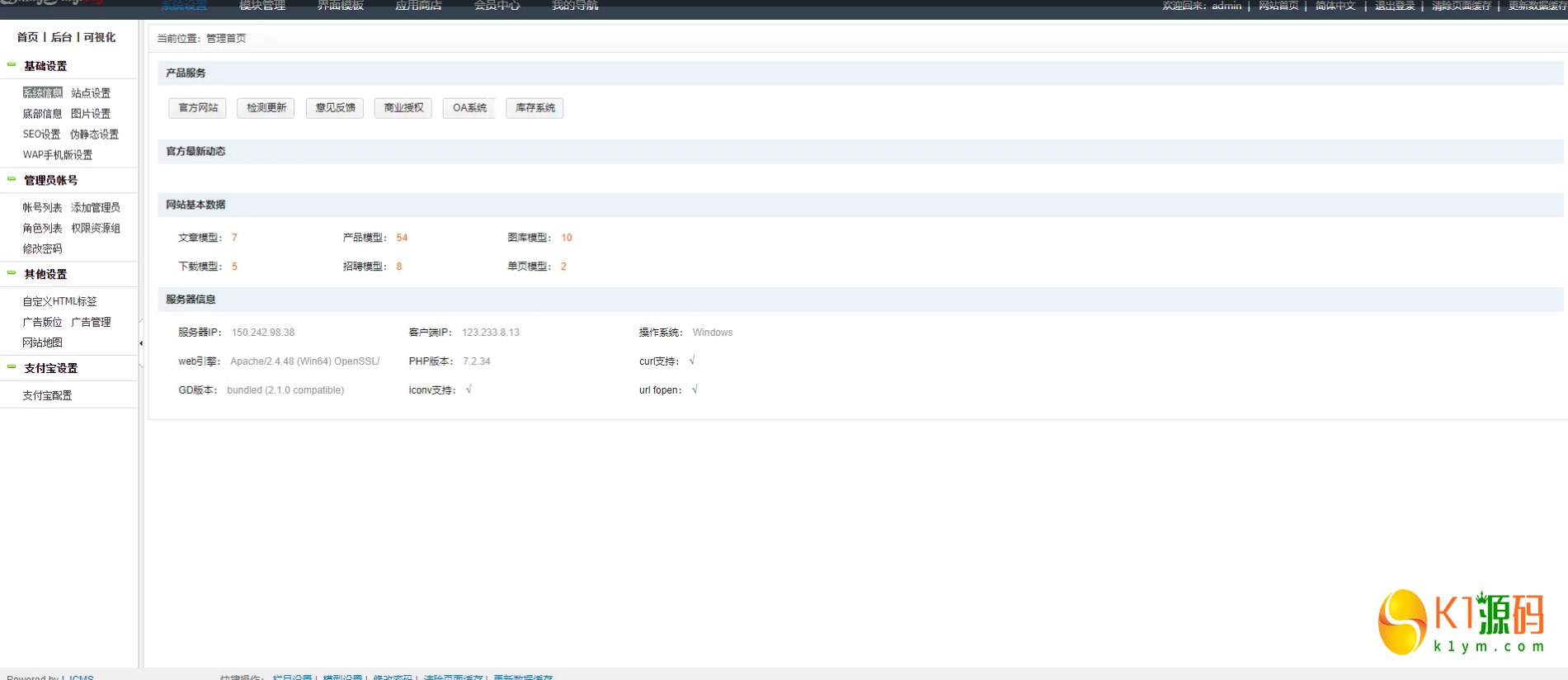
Task: Click the 意见反馈 button
Action: (x=335, y=108)
